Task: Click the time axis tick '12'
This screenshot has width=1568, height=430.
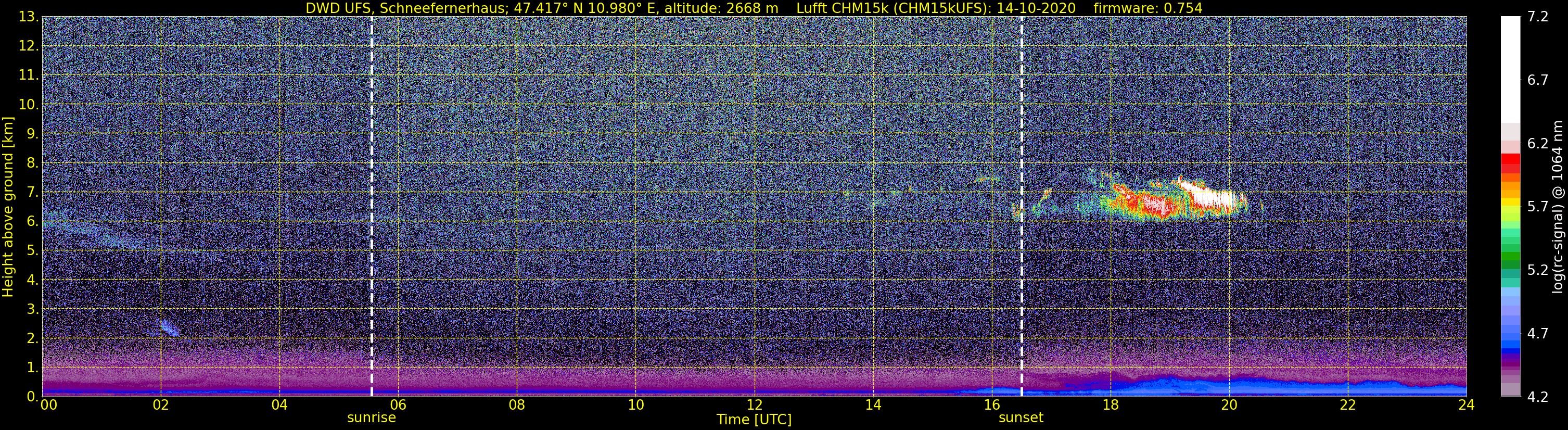Action: (x=754, y=406)
